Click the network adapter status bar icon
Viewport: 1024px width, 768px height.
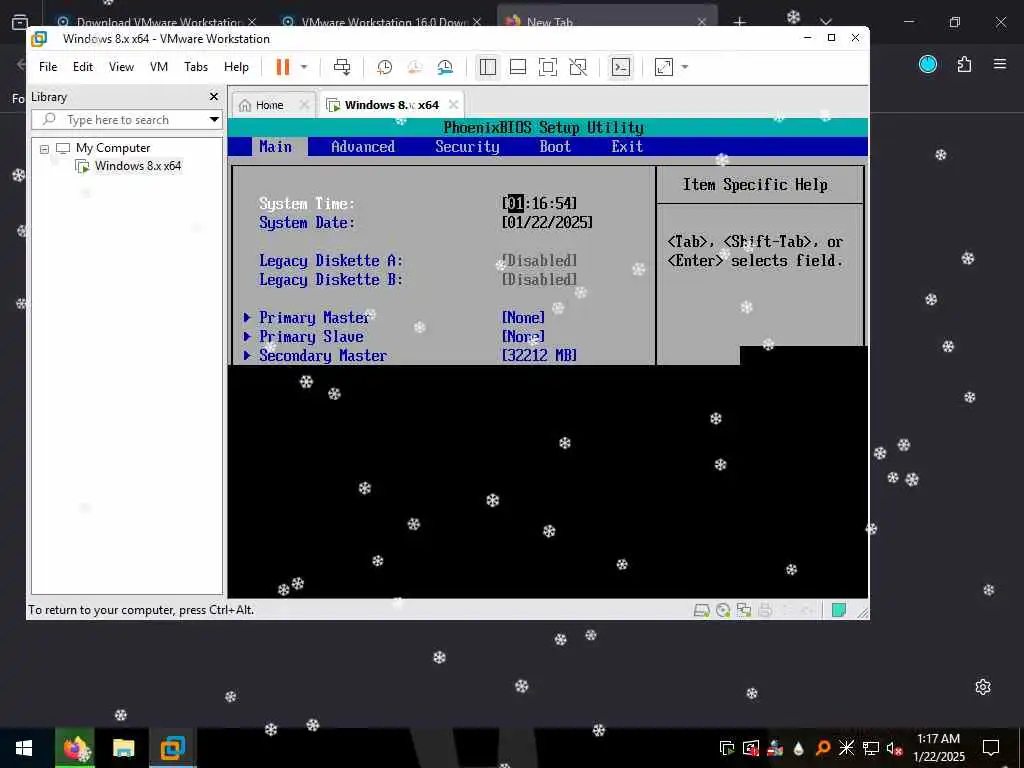pos(744,611)
